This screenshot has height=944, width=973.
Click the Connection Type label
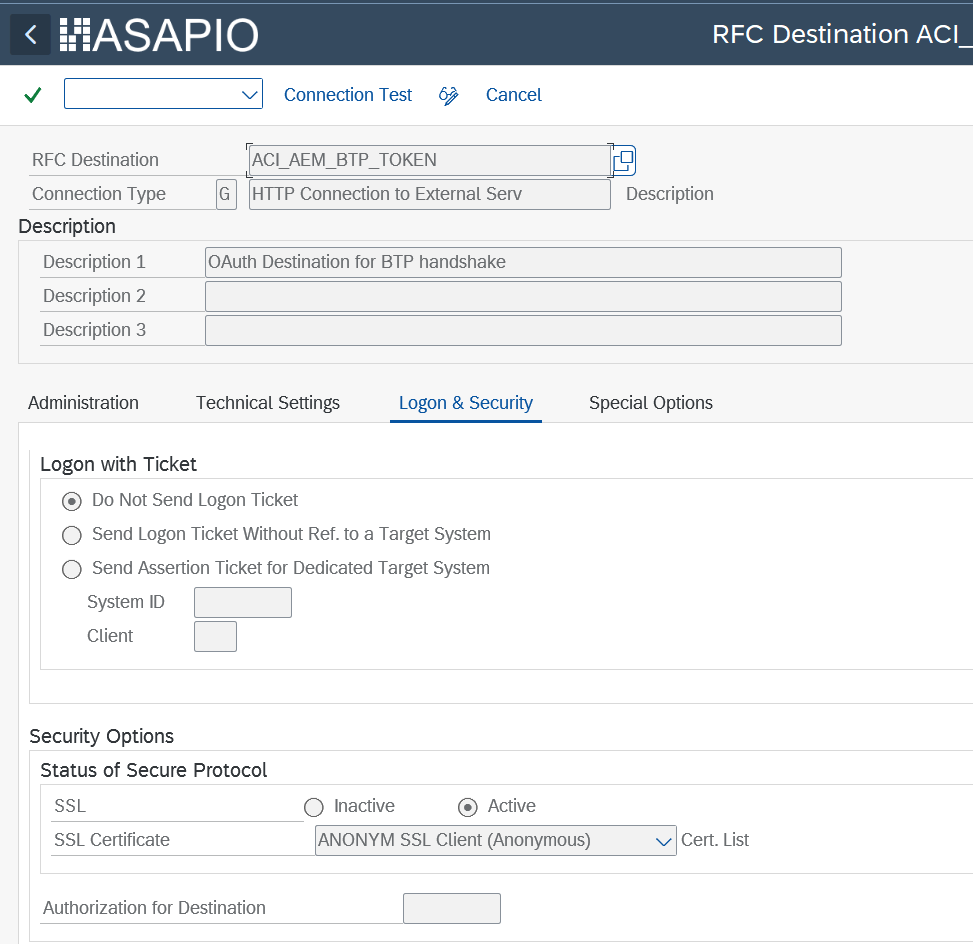tap(99, 194)
